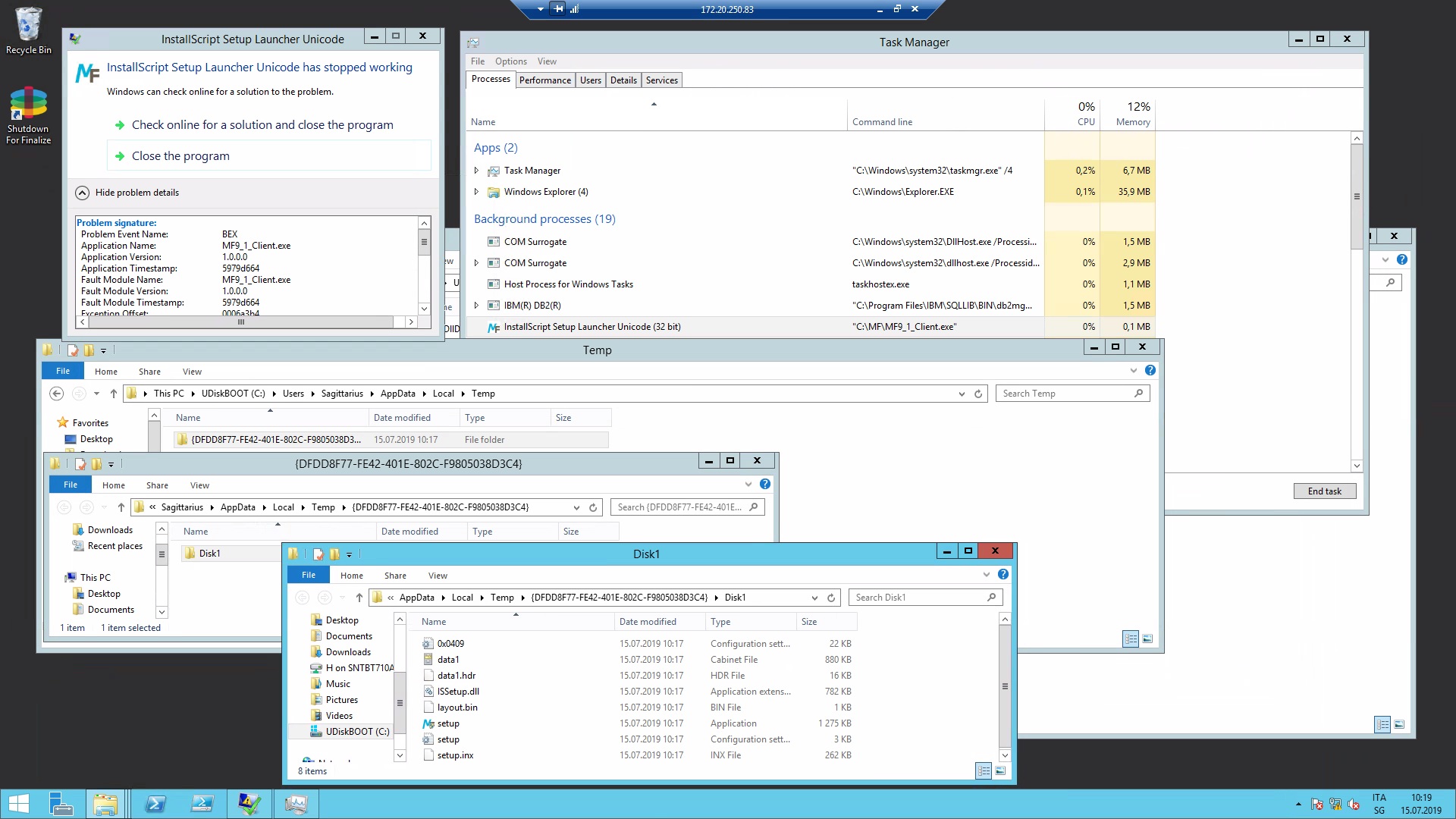Refresh the Temp window address bar
Image resolution: width=1456 pixels, height=819 pixels.
coord(978,394)
